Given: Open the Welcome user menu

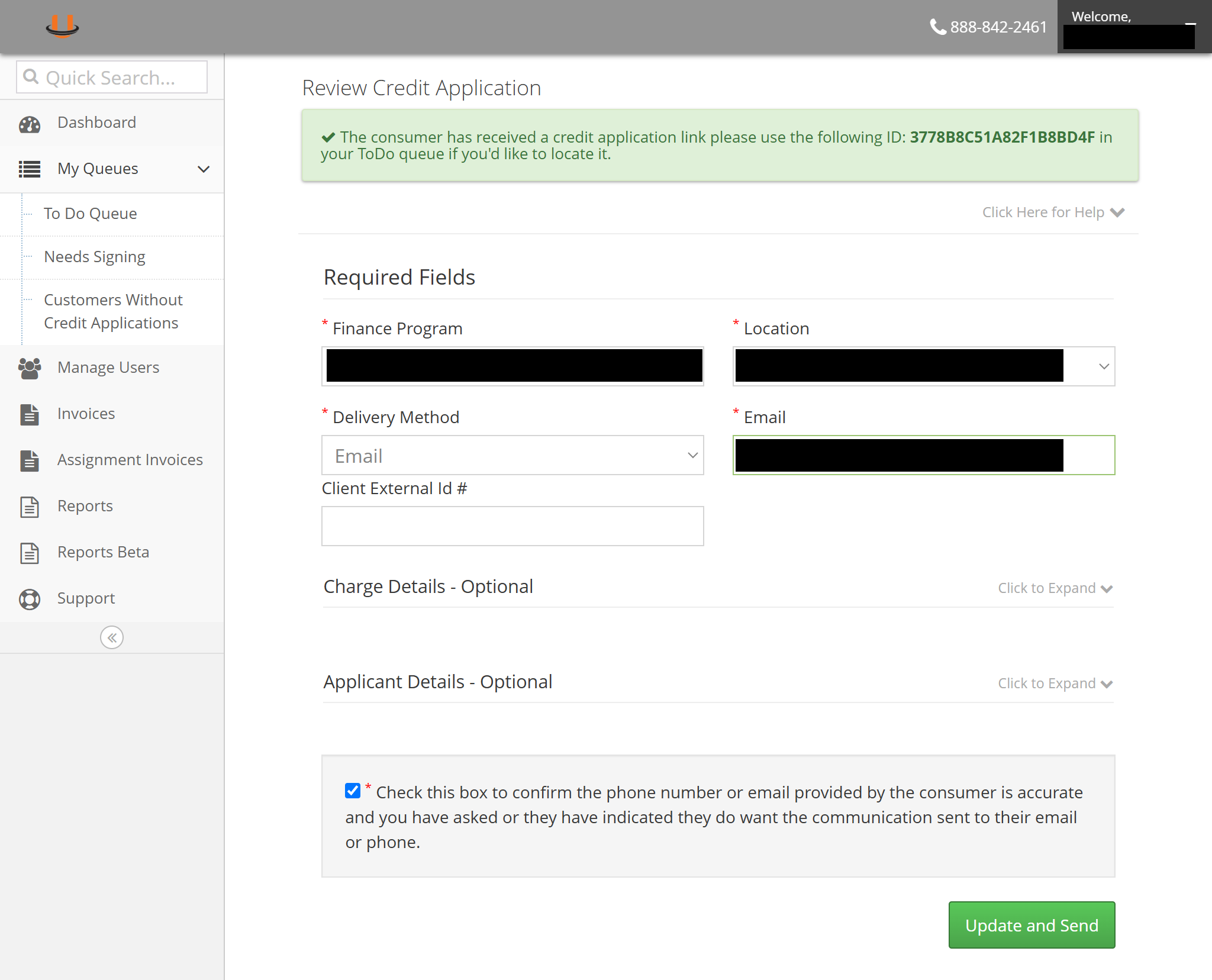Looking at the screenshot, I should [1134, 27].
